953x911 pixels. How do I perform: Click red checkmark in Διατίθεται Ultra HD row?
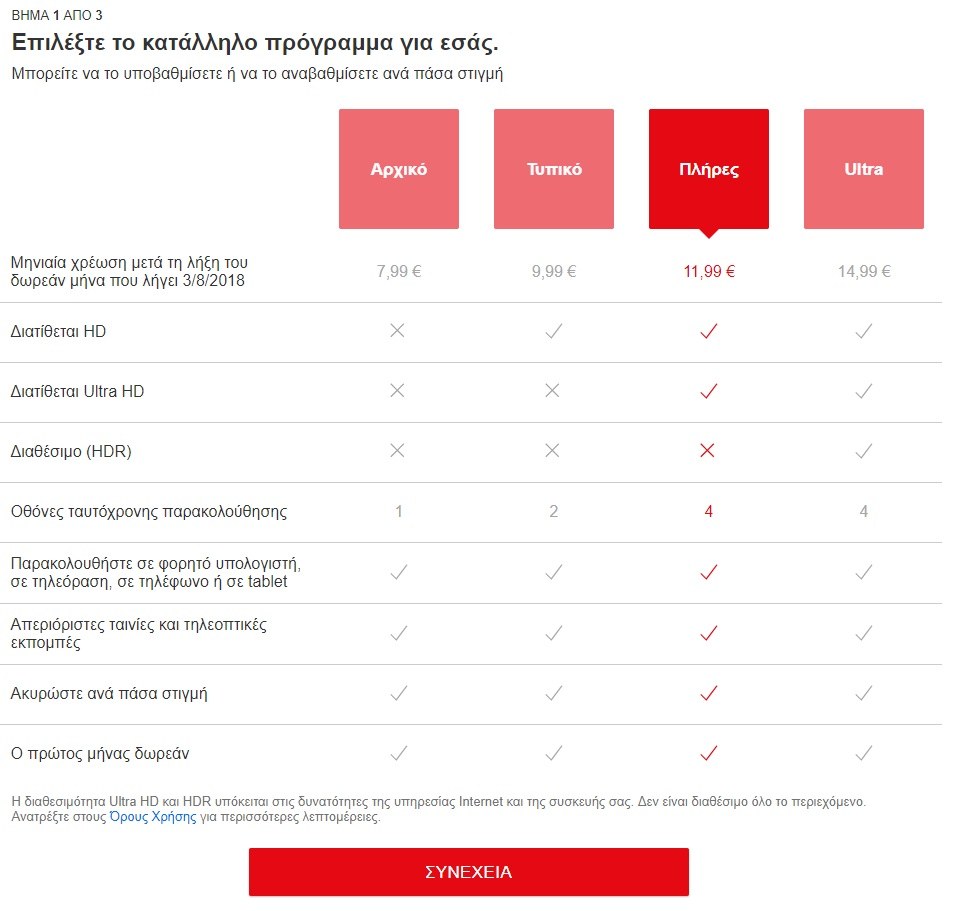tap(709, 391)
